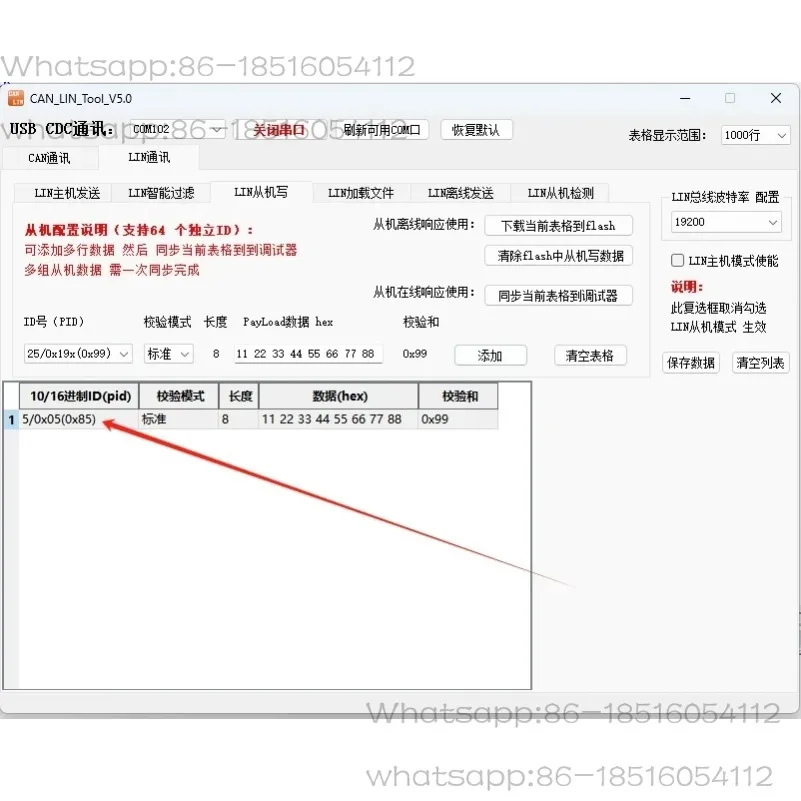The width and height of the screenshot is (801, 801).
Task: Click the table's 校验模式 column header
Action: [x=179, y=396]
